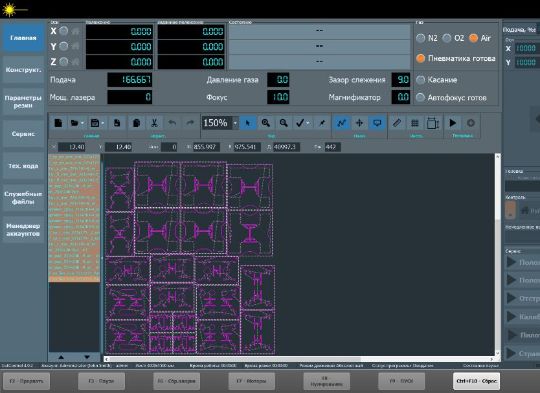Click the four-way move arrows icon

pyautogui.click(x=359, y=123)
